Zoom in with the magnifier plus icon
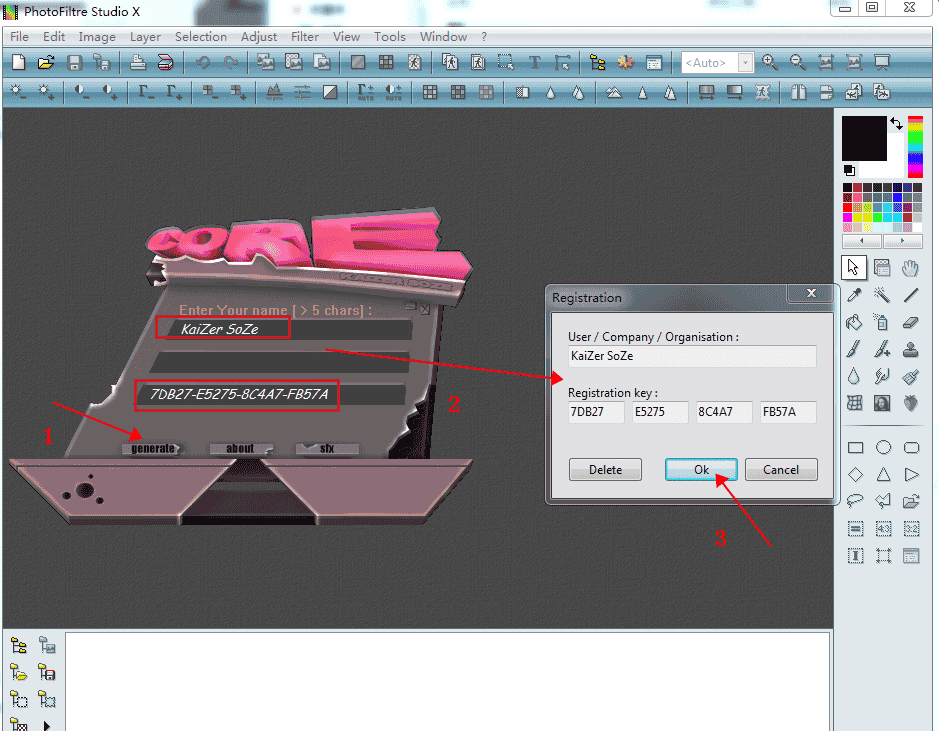Image resolution: width=939 pixels, height=731 pixels. point(770,62)
